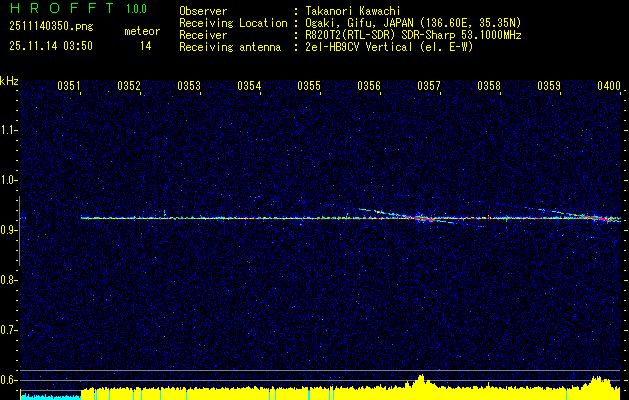Click the 0354 time marker
Screen dimensions: 629x400
pyautogui.click(x=249, y=85)
